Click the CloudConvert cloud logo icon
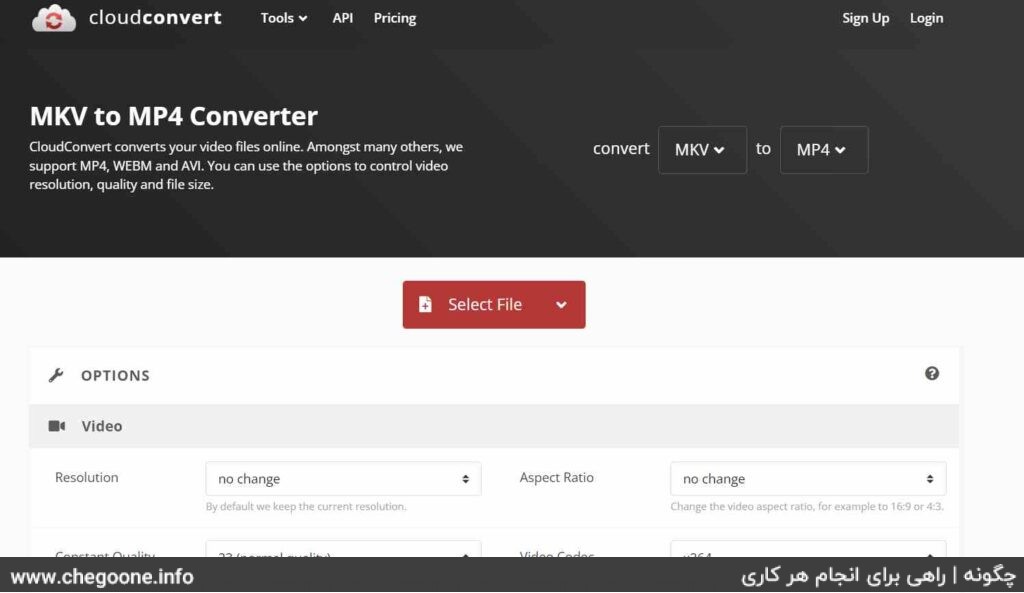 (x=54, y=18)
